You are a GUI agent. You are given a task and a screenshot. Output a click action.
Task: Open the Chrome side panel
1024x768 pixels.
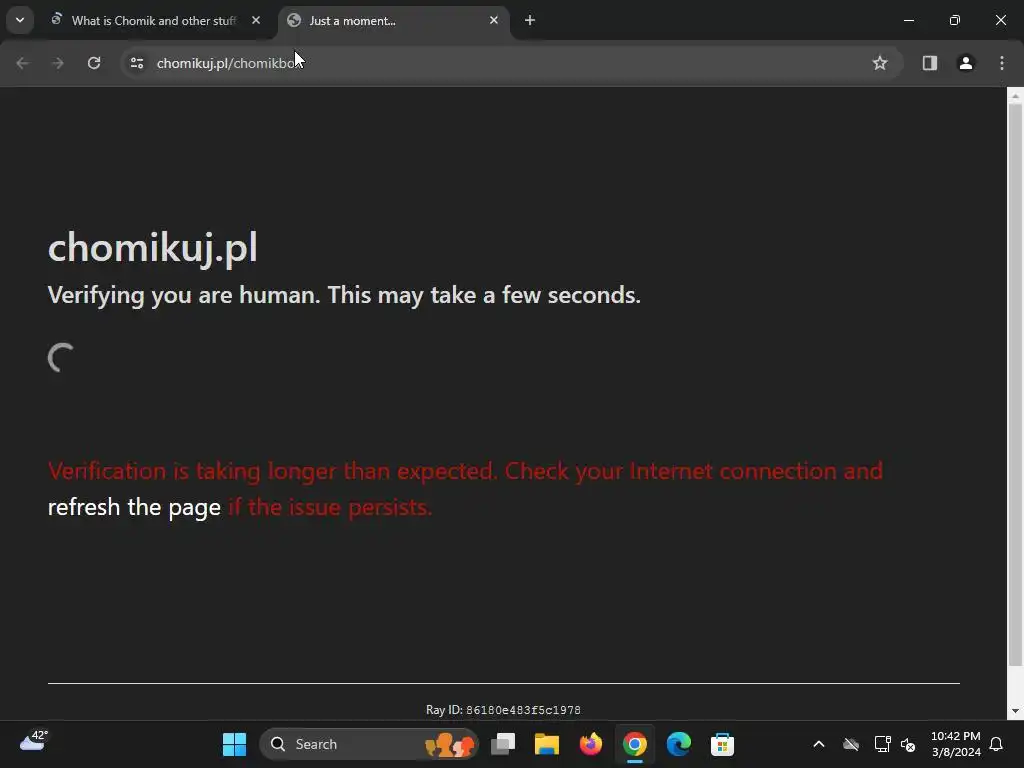pyautogui.click(x=929, y=63)
